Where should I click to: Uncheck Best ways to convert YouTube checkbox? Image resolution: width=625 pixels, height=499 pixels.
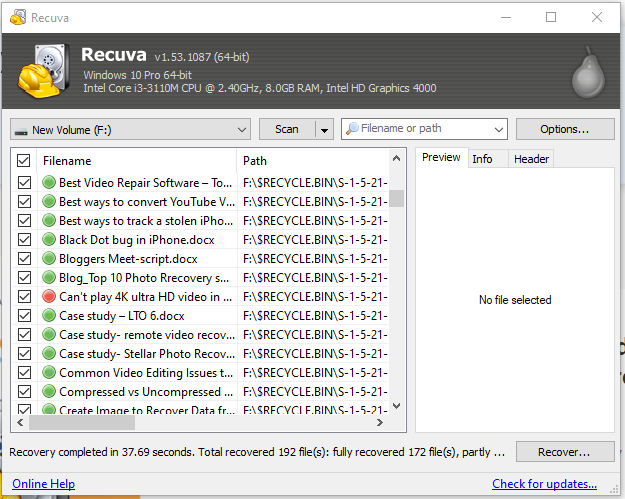(x=24, y=201)
